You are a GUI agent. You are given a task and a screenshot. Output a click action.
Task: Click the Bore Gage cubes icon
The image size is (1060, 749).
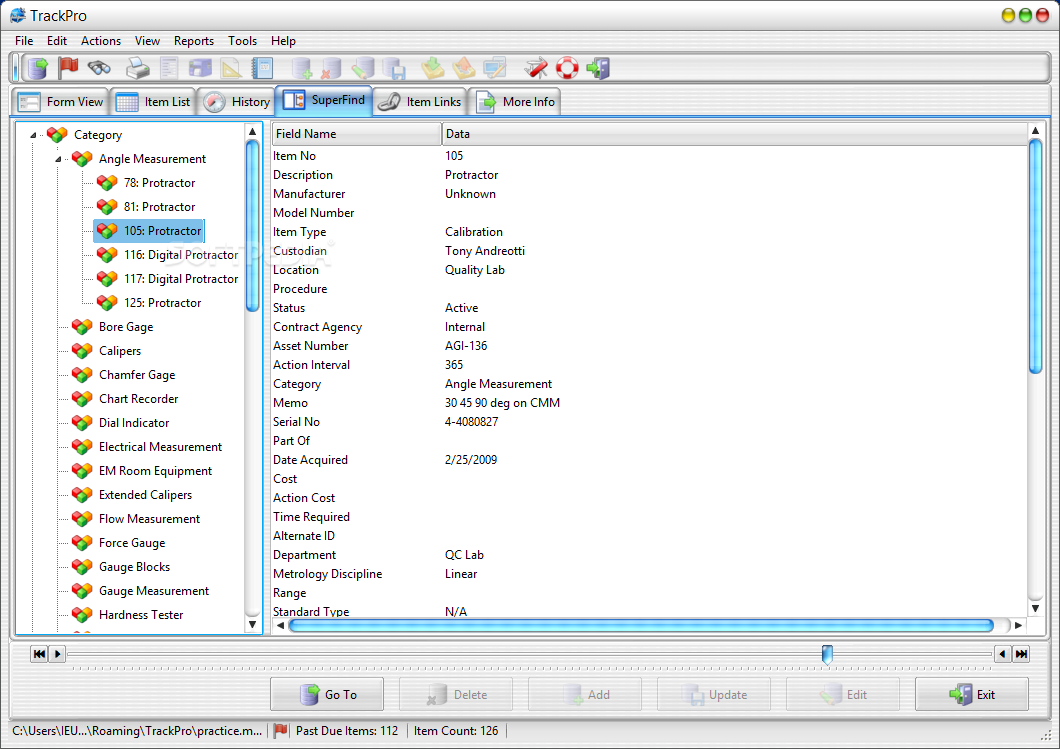[82, 327]
